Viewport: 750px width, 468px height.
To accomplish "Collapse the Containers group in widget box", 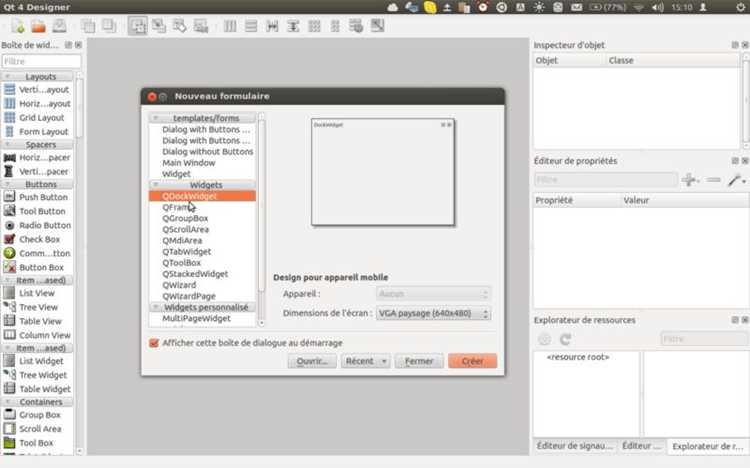I will tap(7, 402).
